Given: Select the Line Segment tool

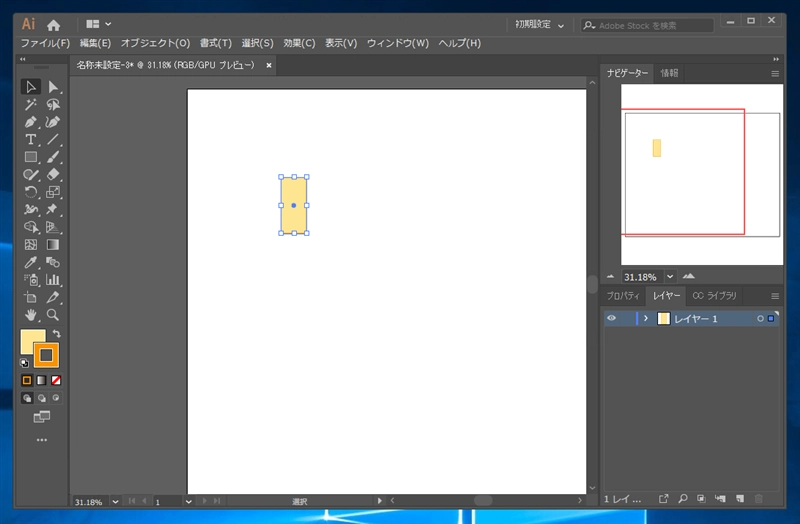Looking at the screenshot, I should click(x=53, y=139).
